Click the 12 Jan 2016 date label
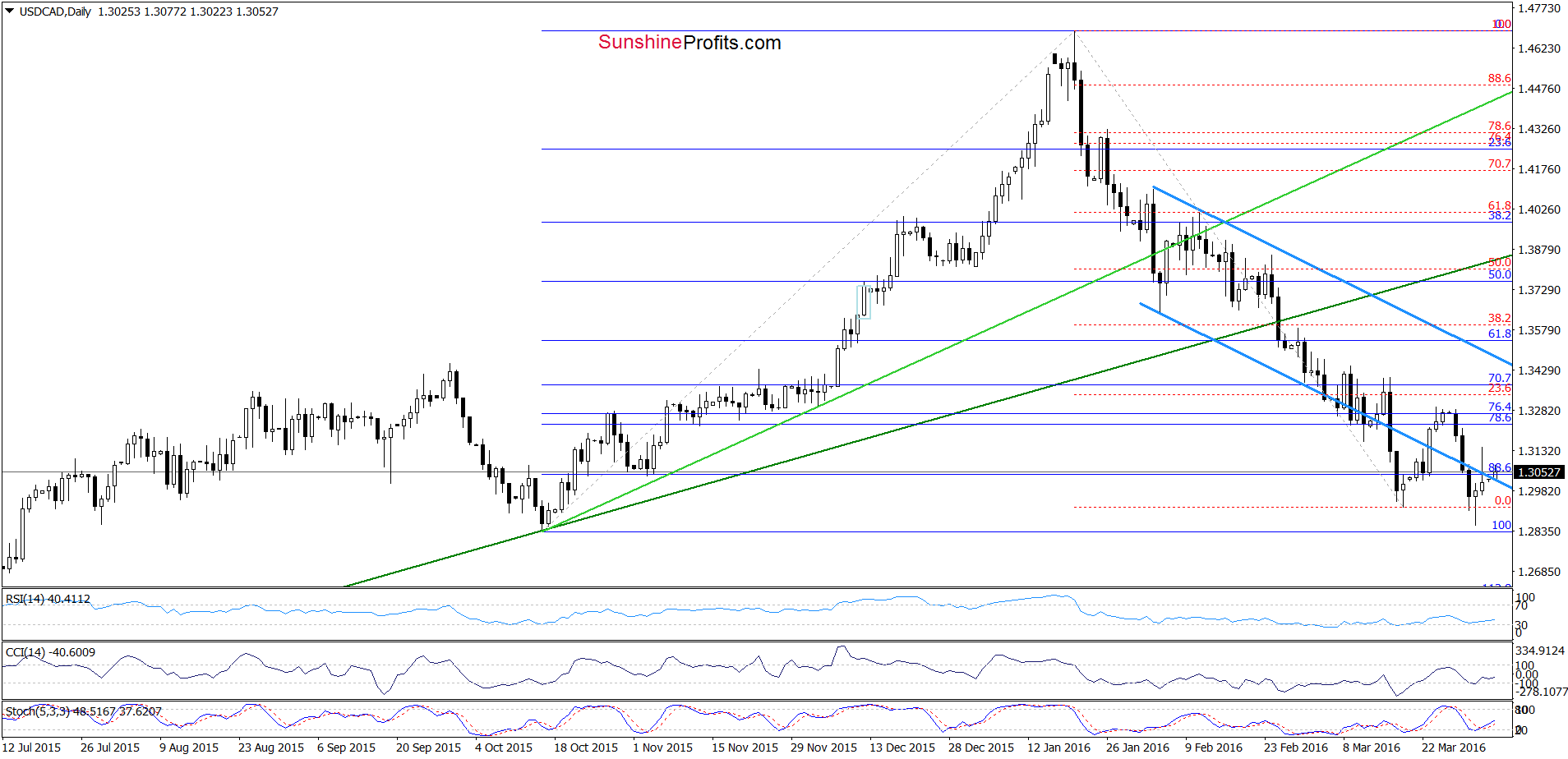 coord(1059,747)
